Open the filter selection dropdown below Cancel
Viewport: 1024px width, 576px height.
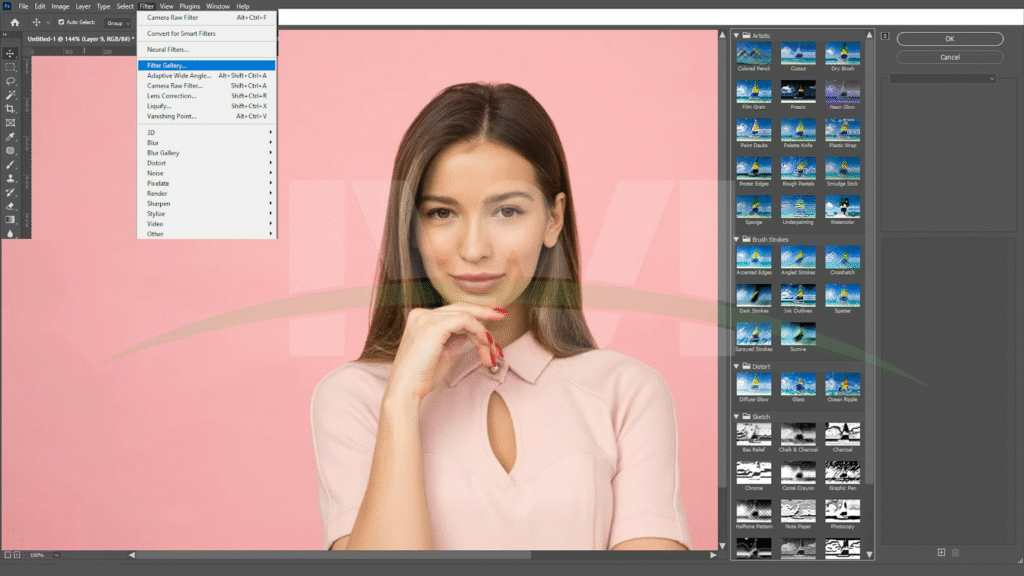[x=943, y=78]
